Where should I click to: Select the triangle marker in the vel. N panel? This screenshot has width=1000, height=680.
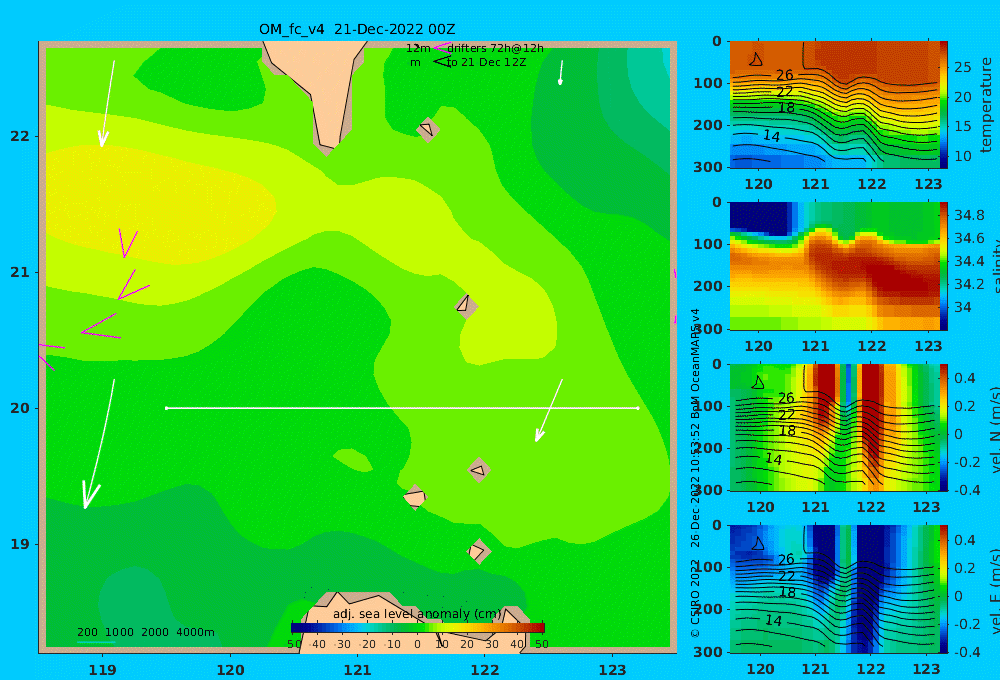[x=758, y=382]
